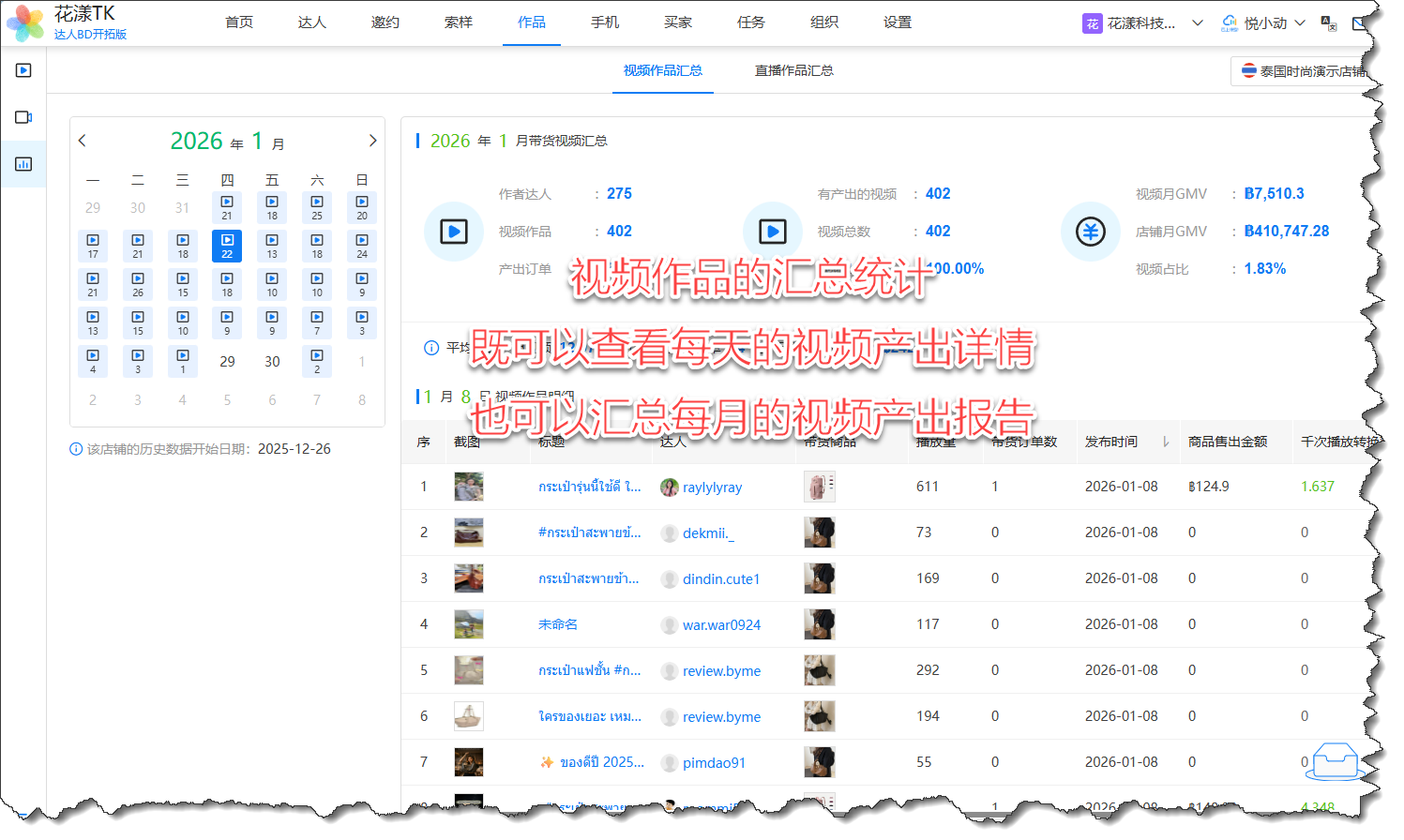Image resolution: width=1404 pixels, height=840 pixels.
Task: Go to previous month in calendar
Action: (83, 141)
